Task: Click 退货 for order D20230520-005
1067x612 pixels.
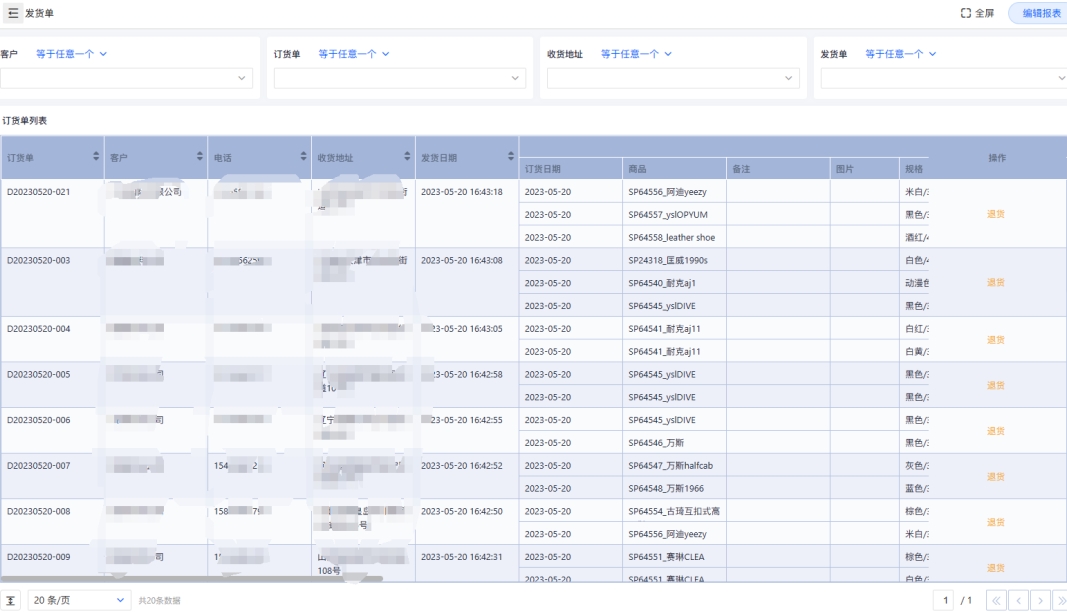Action: tap(996, 385)
